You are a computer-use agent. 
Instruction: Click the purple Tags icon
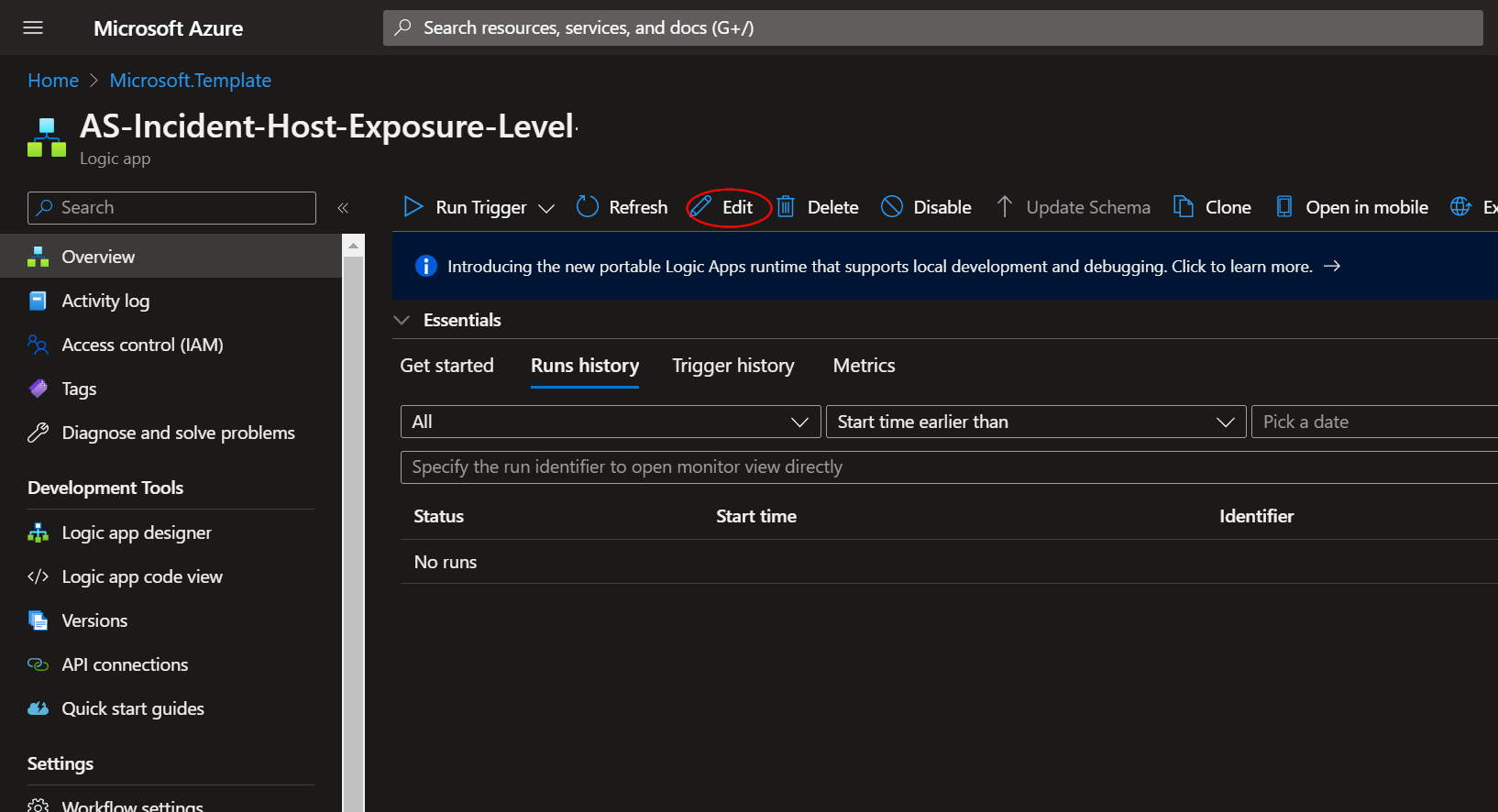[x=38, y=389]
